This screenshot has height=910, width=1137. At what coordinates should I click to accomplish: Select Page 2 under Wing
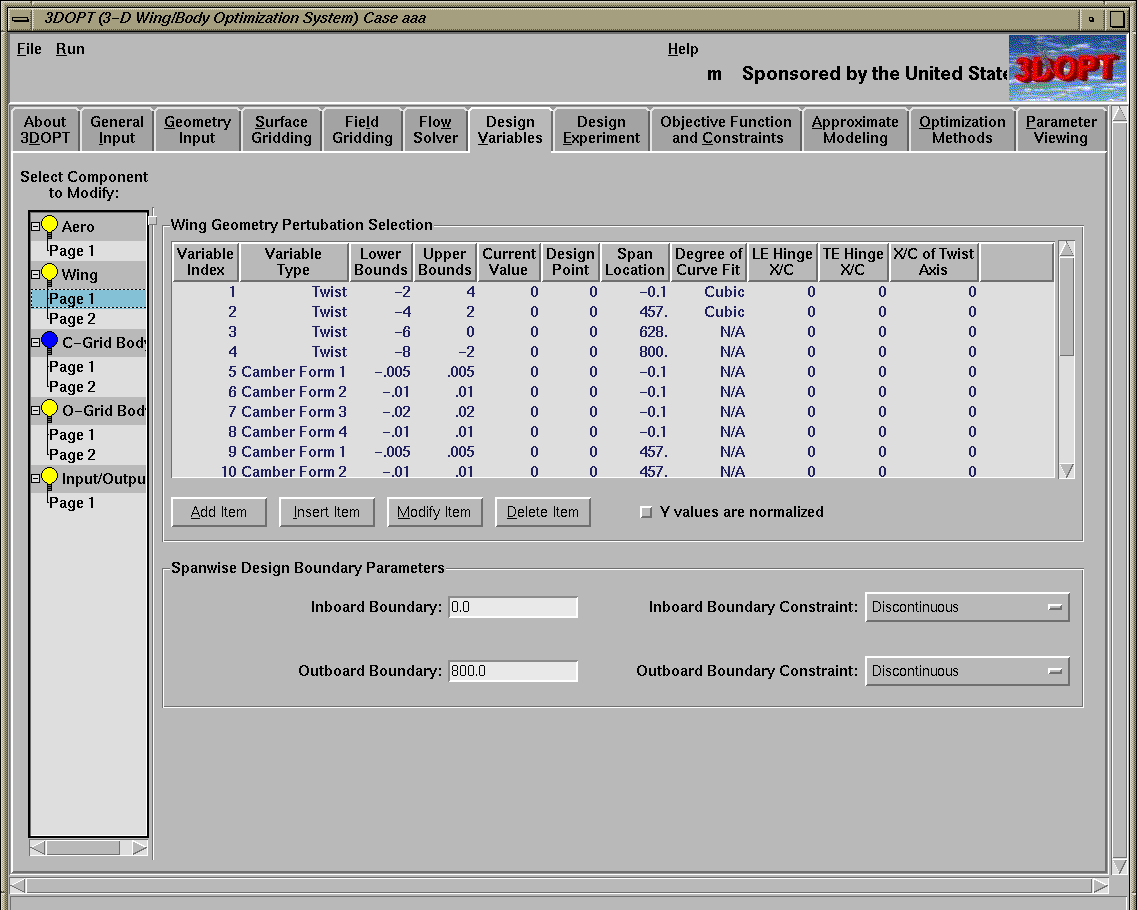pyautogui.click(x=73, y=319)
